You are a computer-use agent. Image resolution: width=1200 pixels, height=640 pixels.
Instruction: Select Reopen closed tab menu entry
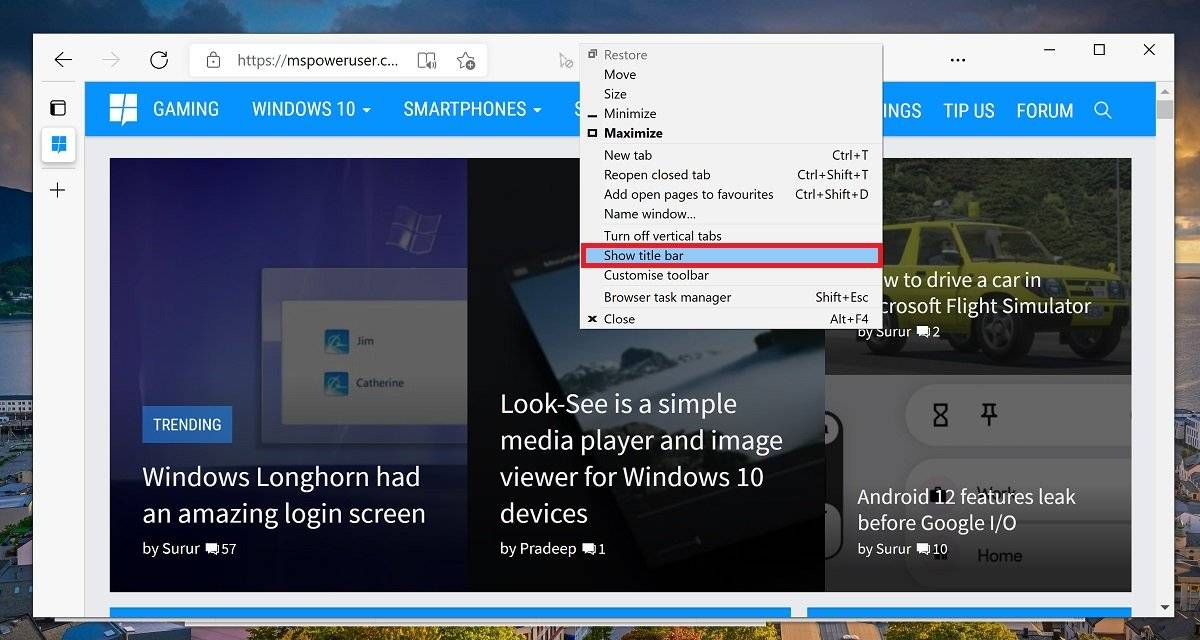coord(656,175)
